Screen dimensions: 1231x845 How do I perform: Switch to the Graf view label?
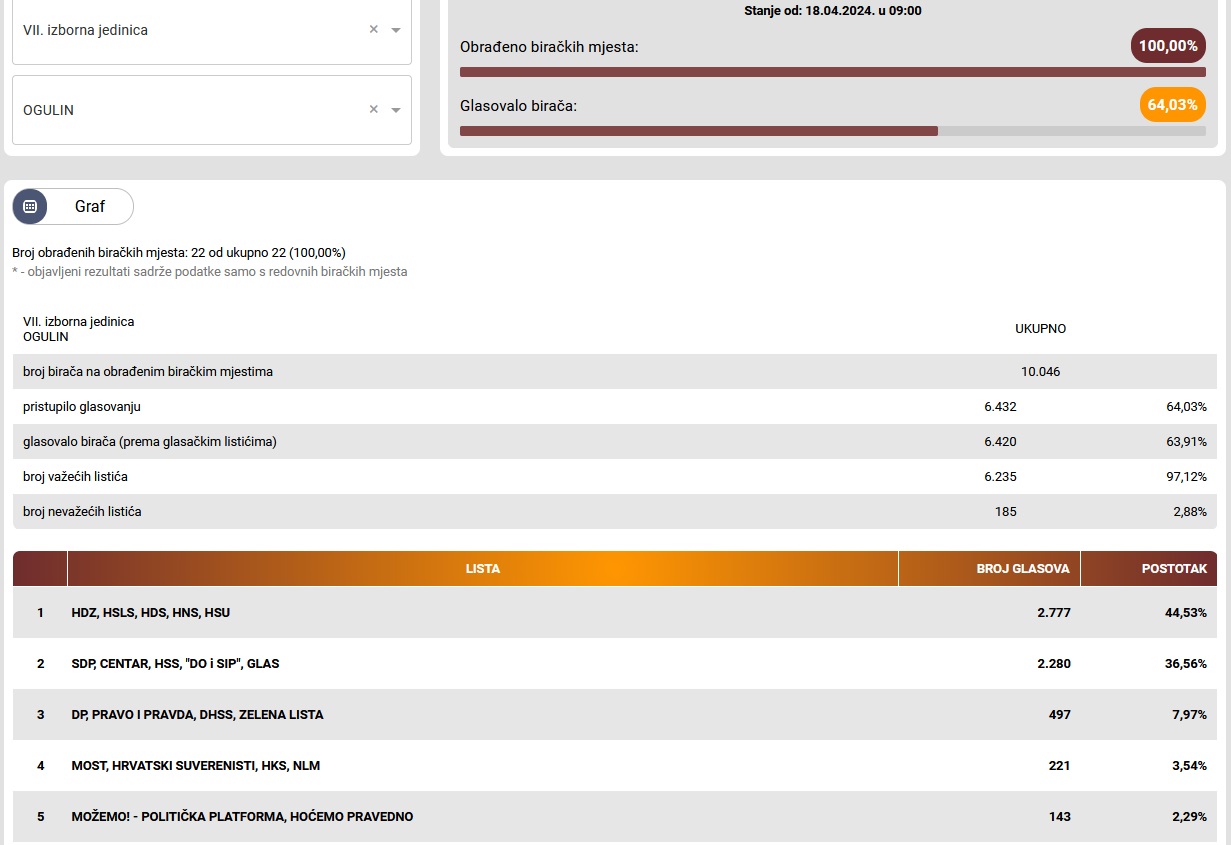(x=90, y=206)
